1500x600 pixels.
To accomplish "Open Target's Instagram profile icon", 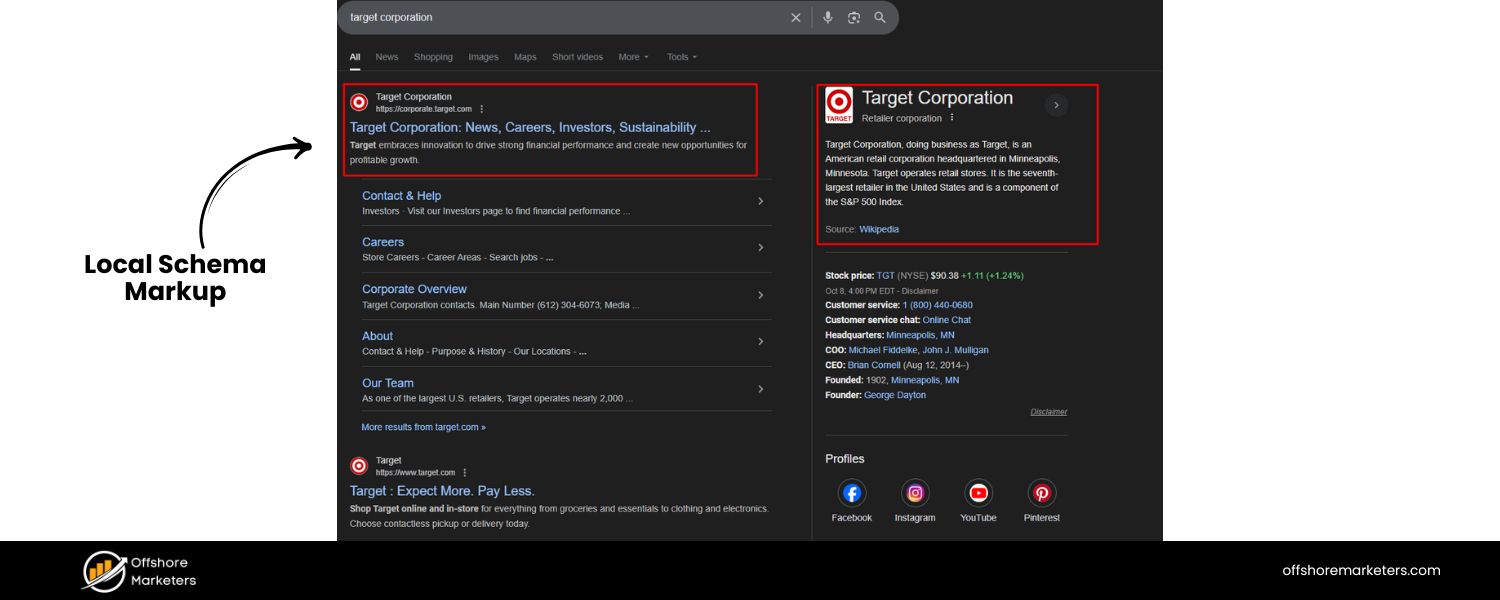I will [x=915, y=493].
